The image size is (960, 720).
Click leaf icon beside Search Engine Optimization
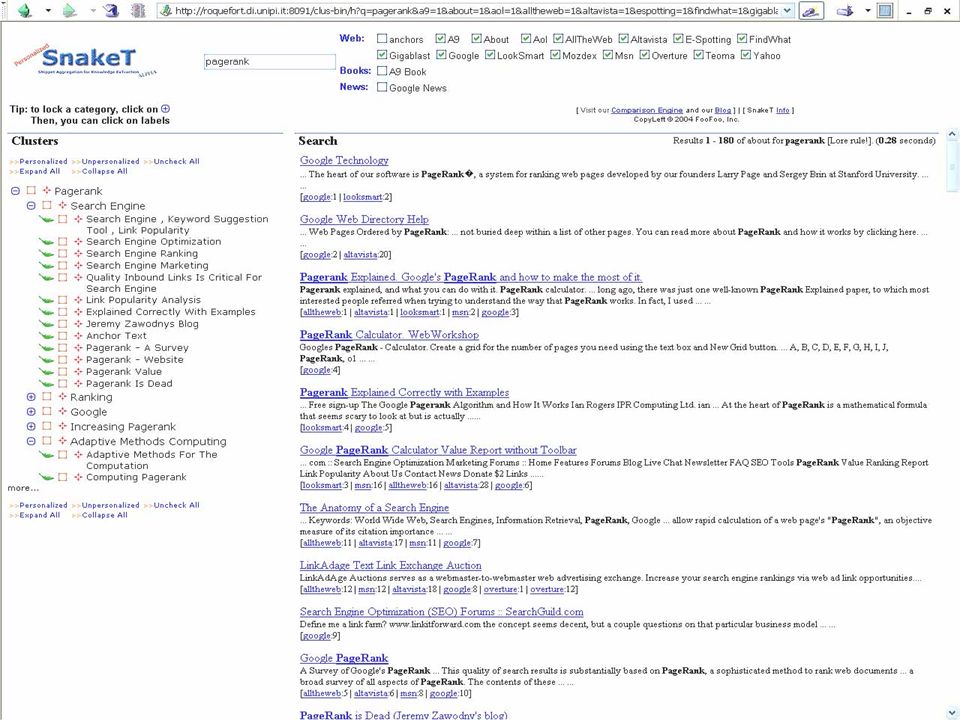[x=46, y=242]
